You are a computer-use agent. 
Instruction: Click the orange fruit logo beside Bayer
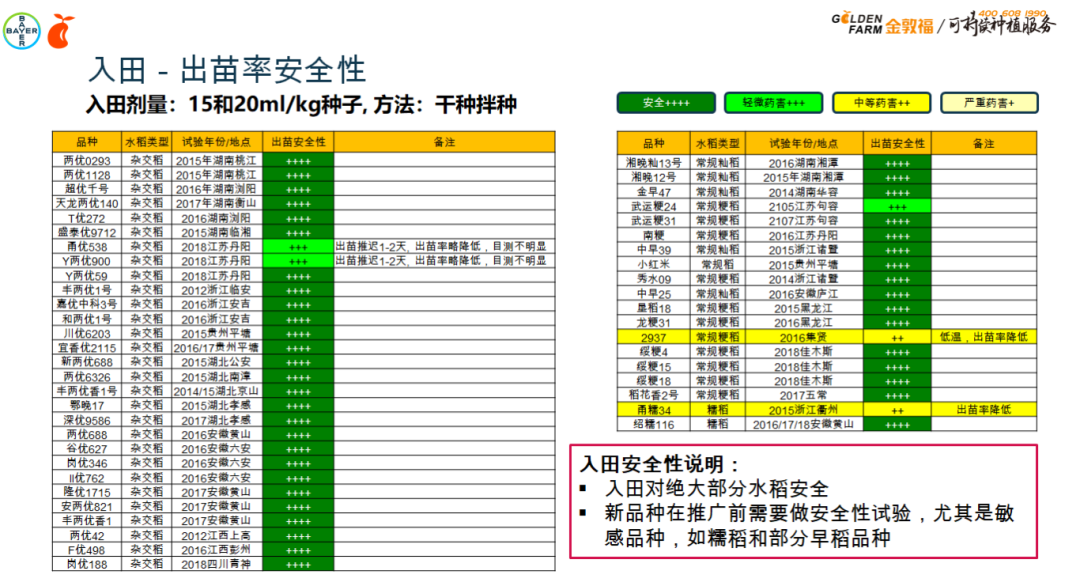click(62, 31)
